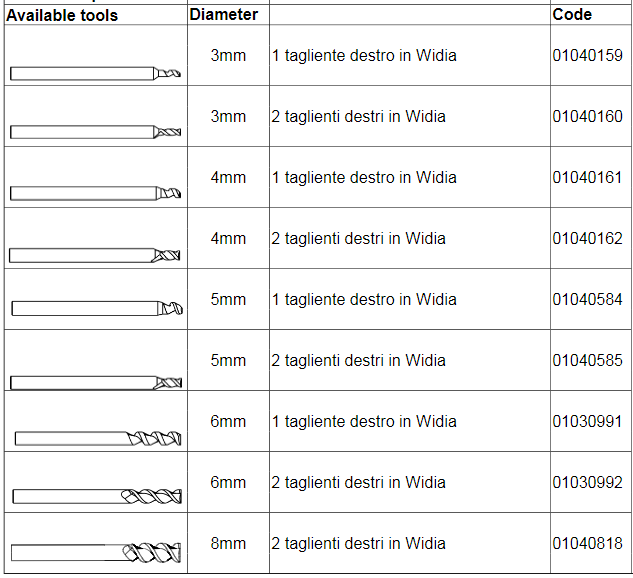
Task: Click the 4mm single-cutter tool drawing
Action: 95,193
